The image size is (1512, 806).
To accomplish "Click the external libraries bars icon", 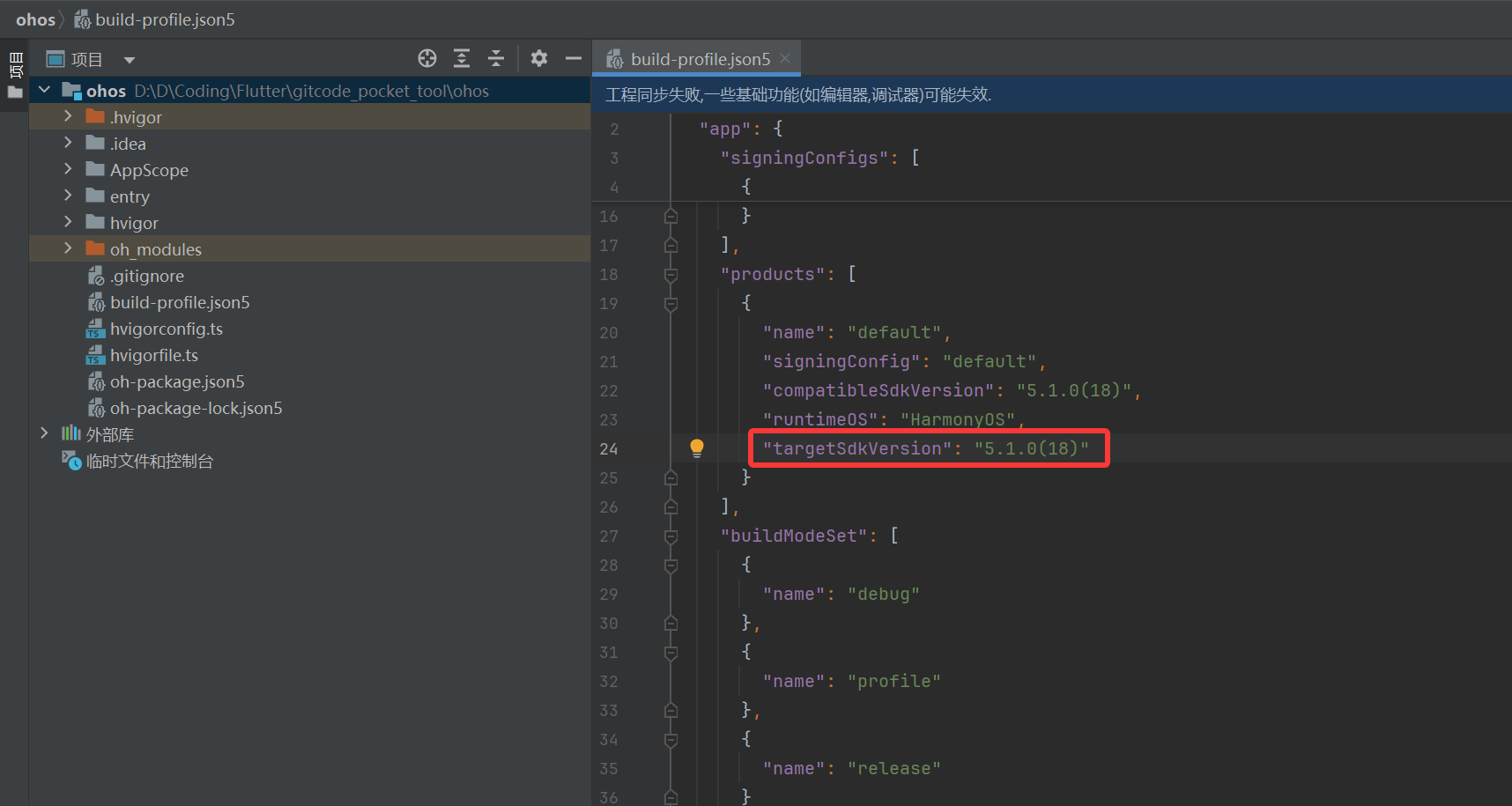I will click(71, 433).
